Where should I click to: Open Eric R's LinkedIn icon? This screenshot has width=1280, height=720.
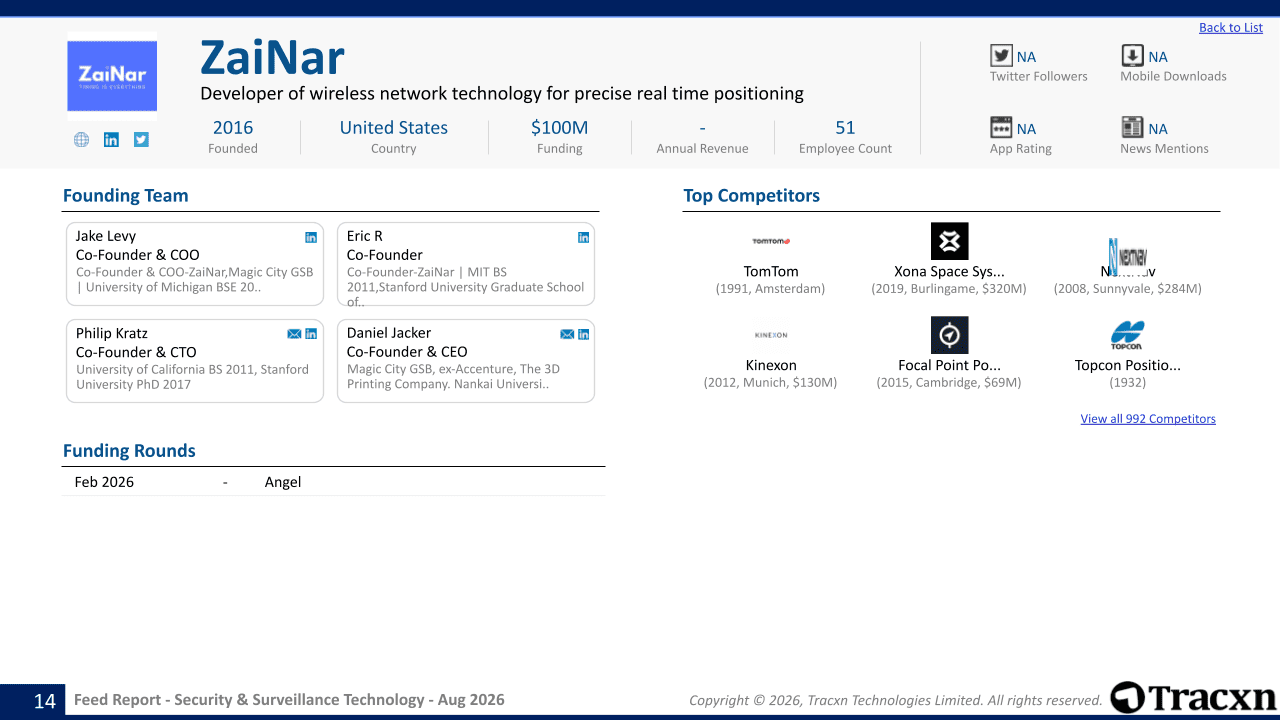584,237
